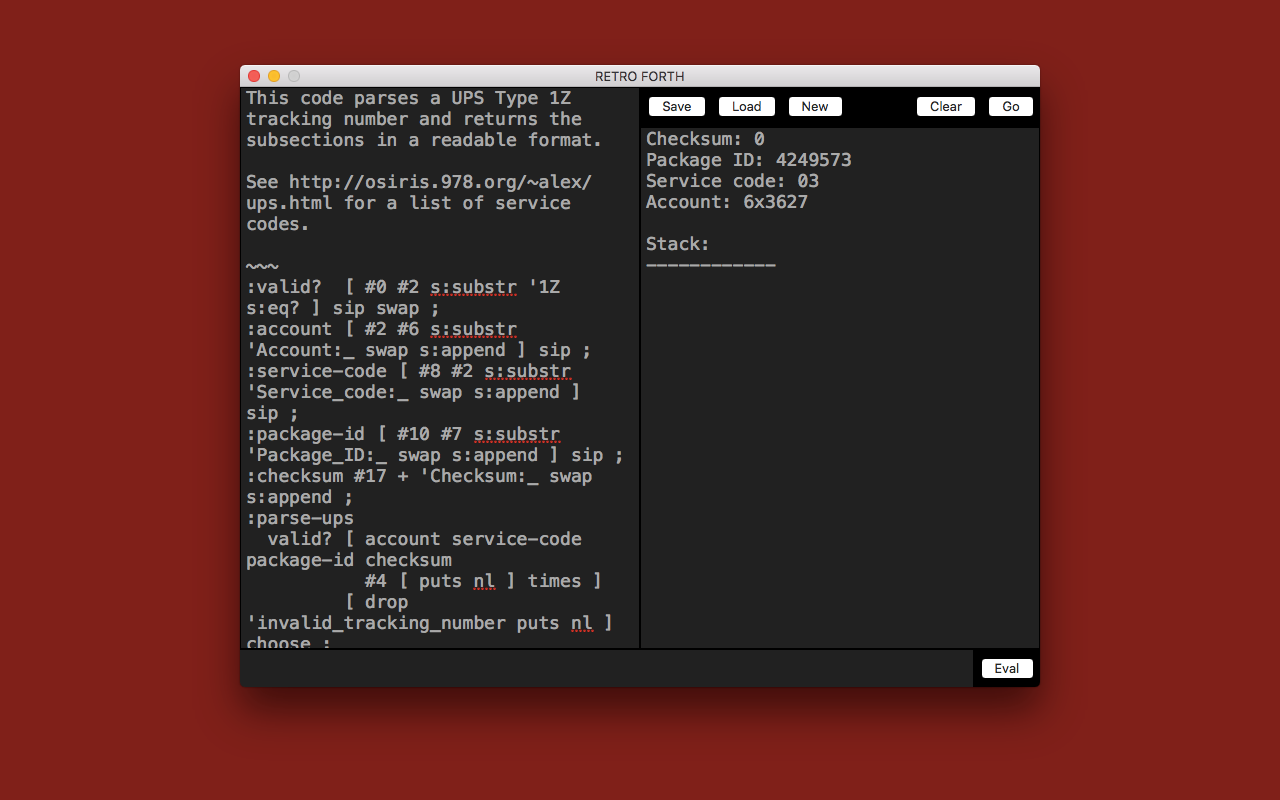1280x800 pixels.
Task: Click the ':account' word definition
Action: coord(289,329)
